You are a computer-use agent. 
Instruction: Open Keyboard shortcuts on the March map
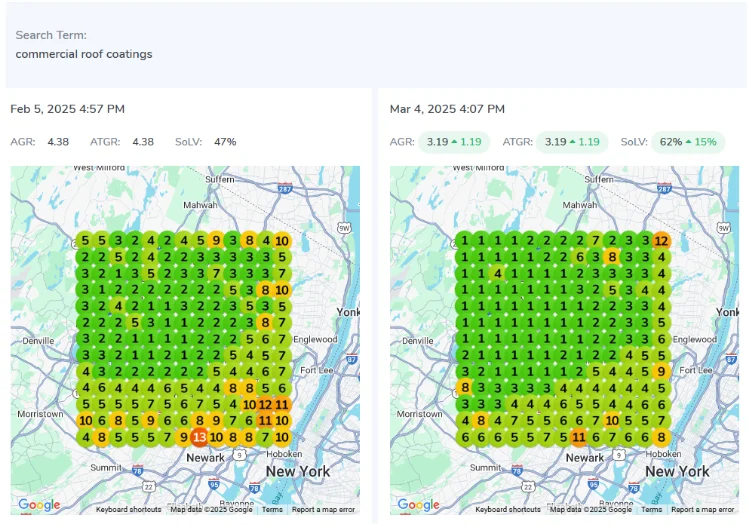point(508,510)
